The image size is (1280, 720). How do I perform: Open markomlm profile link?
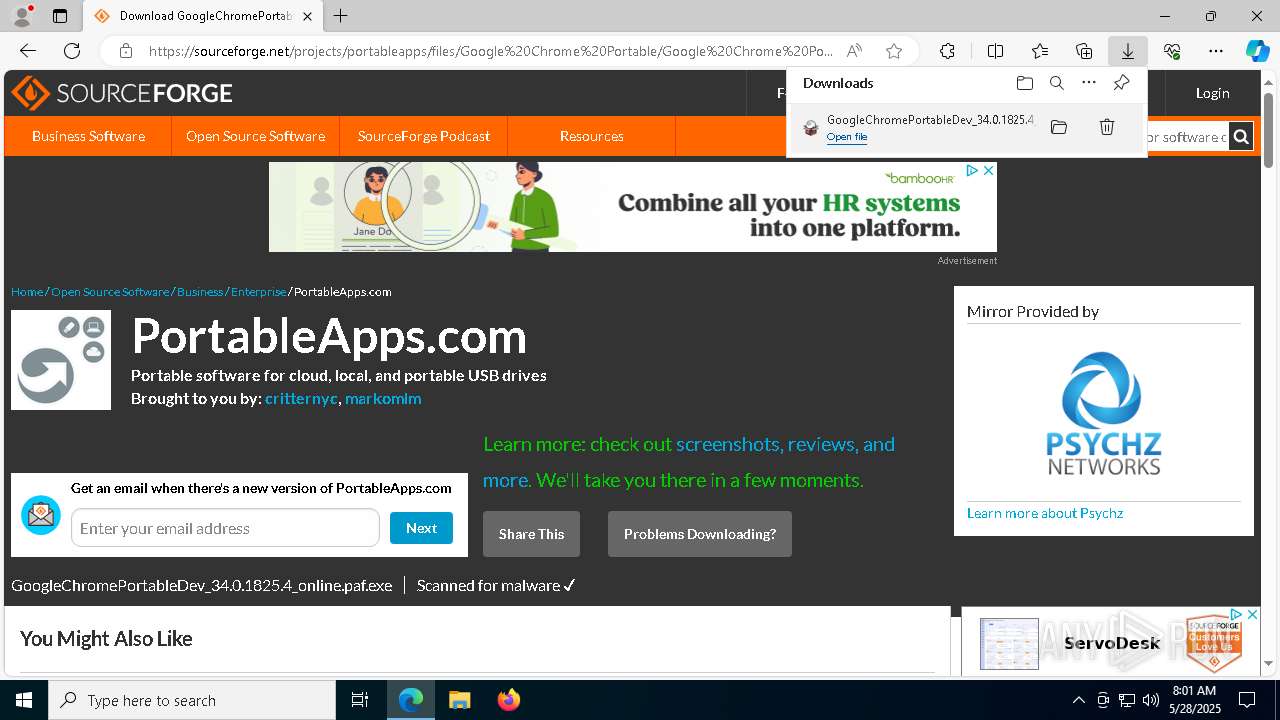[383, 398]
